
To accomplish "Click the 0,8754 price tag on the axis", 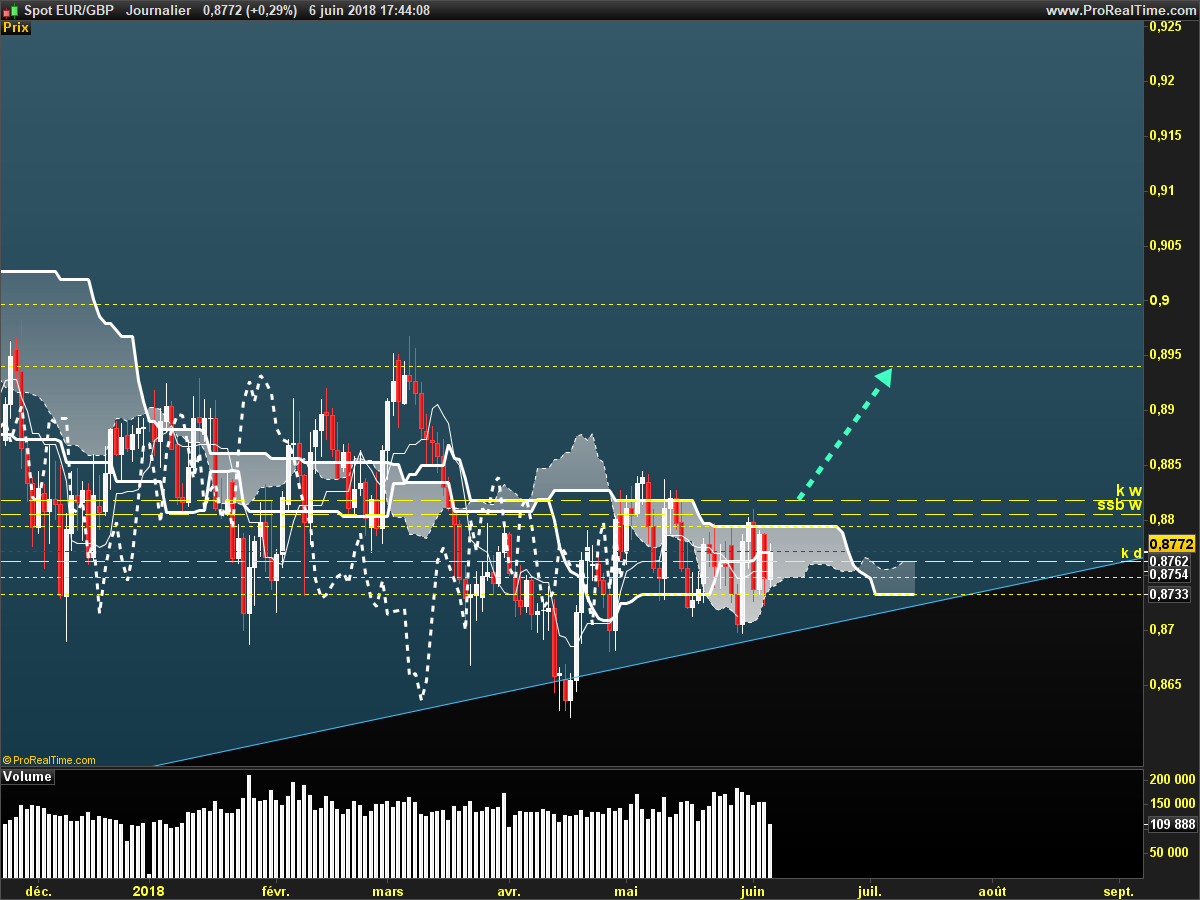I will click(x=1169, y=575).
